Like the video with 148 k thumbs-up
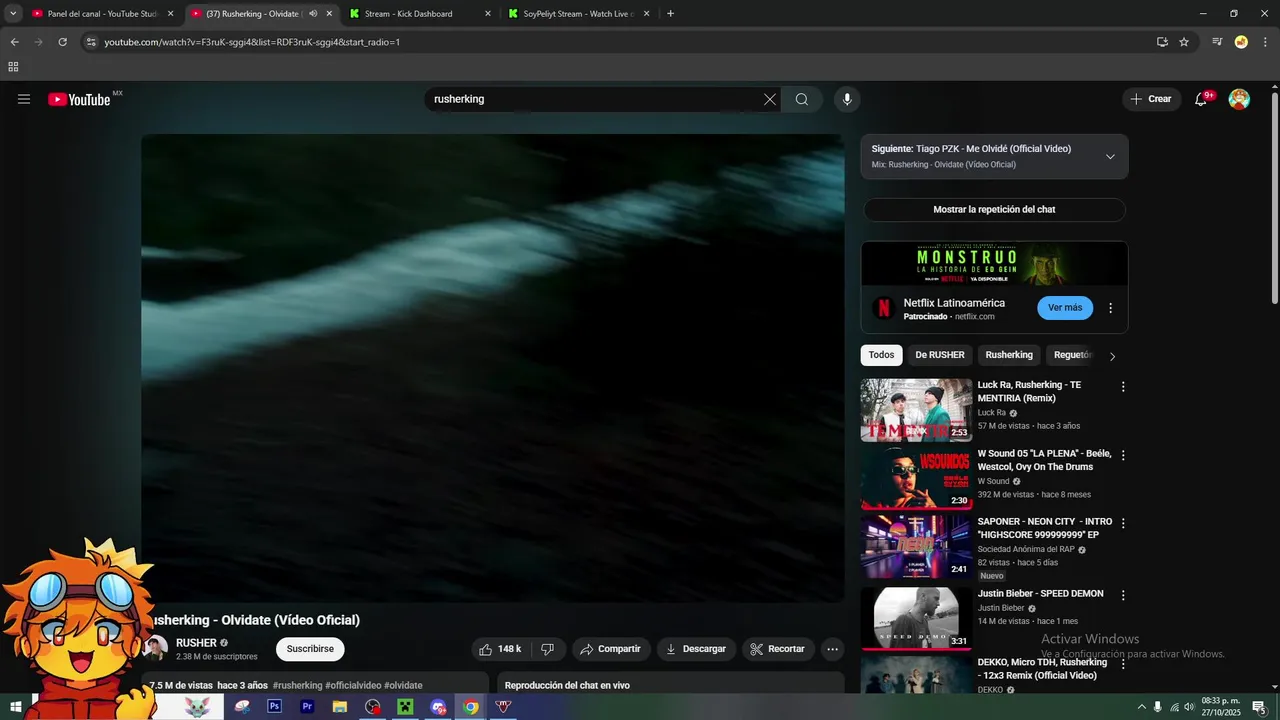 pos(500,649)
